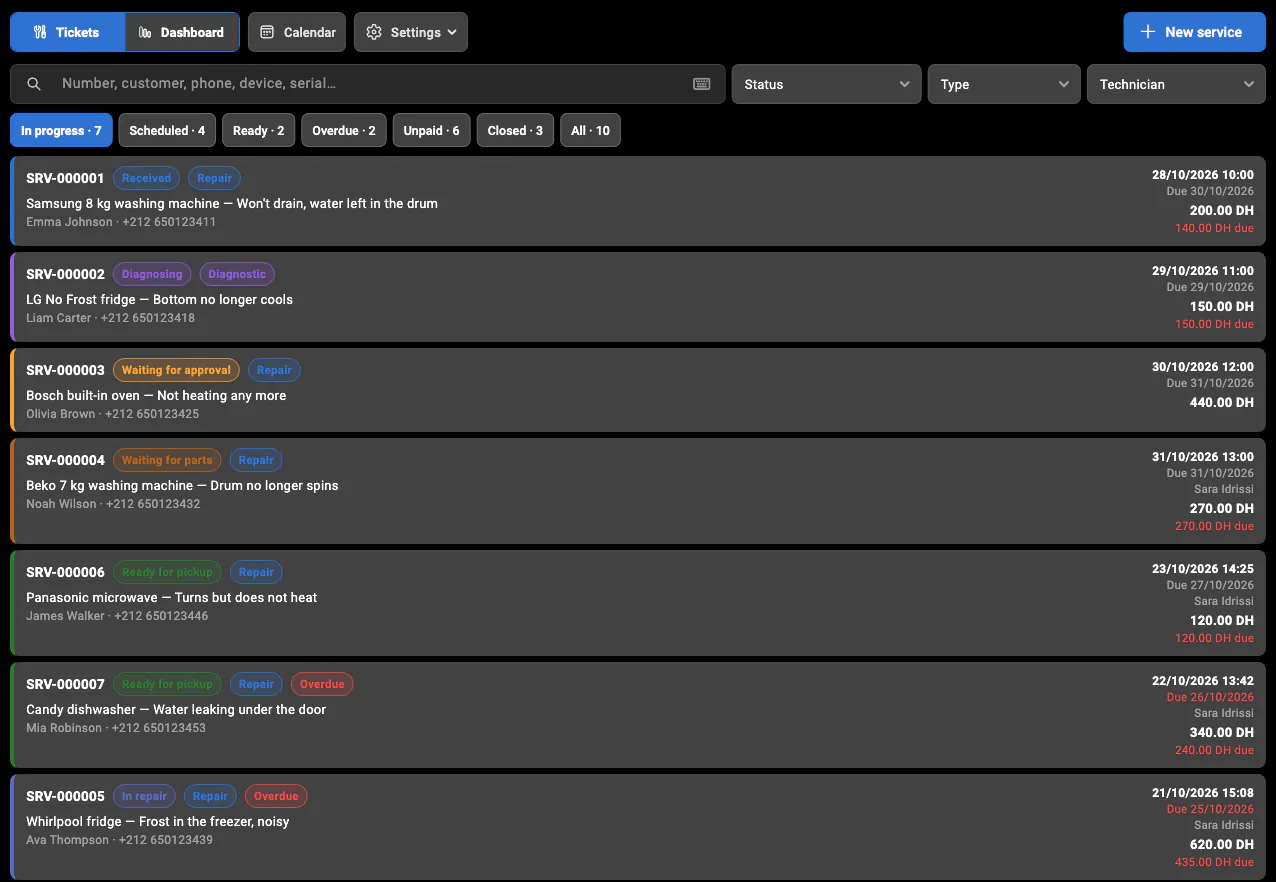The width and height of the screenshot is (1276, 882).
Task: Click the keyboard icon in search bar
Action: point(702,84)
